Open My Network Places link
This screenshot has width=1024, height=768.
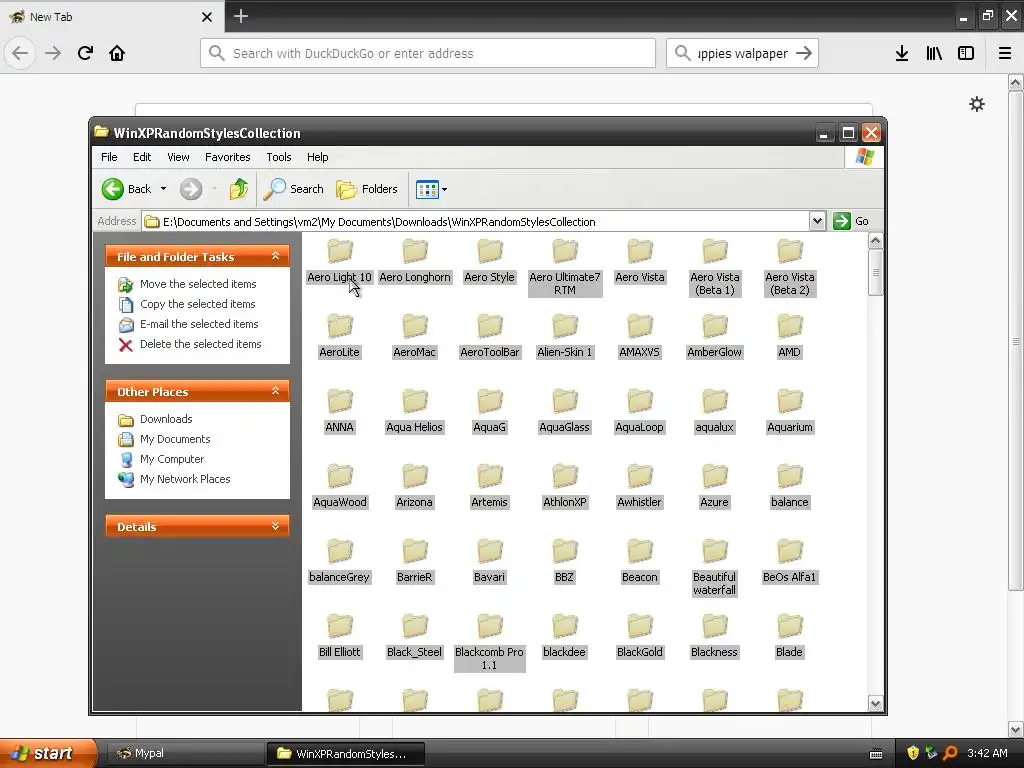(x=185, y=479)
